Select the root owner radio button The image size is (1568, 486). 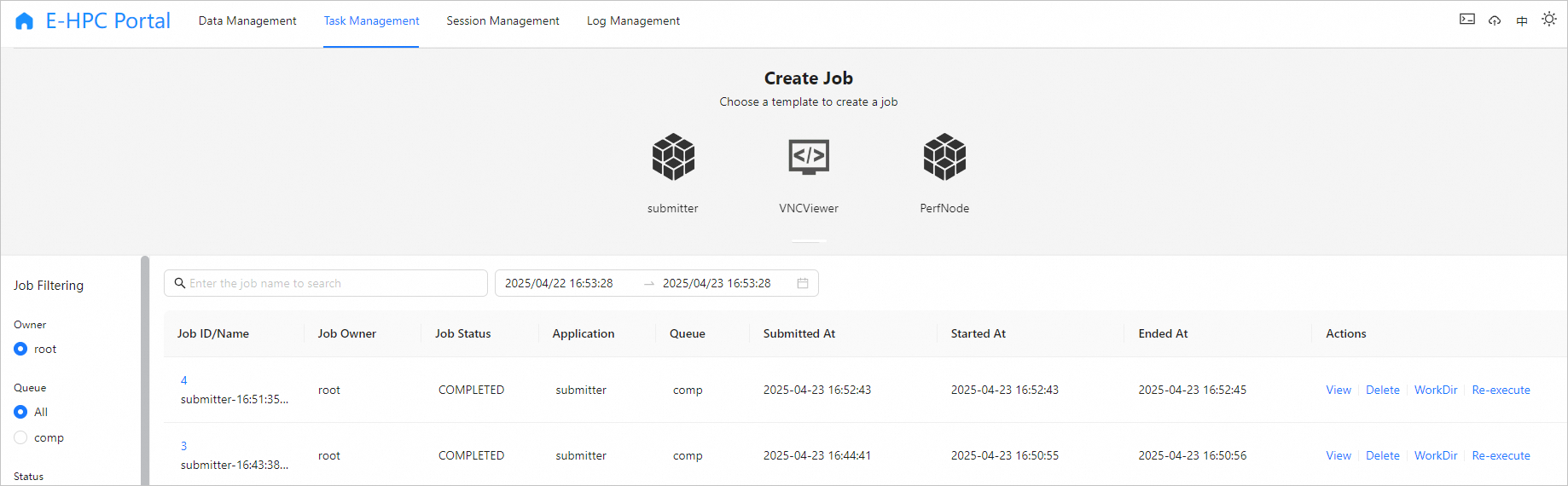pos(20,349)
